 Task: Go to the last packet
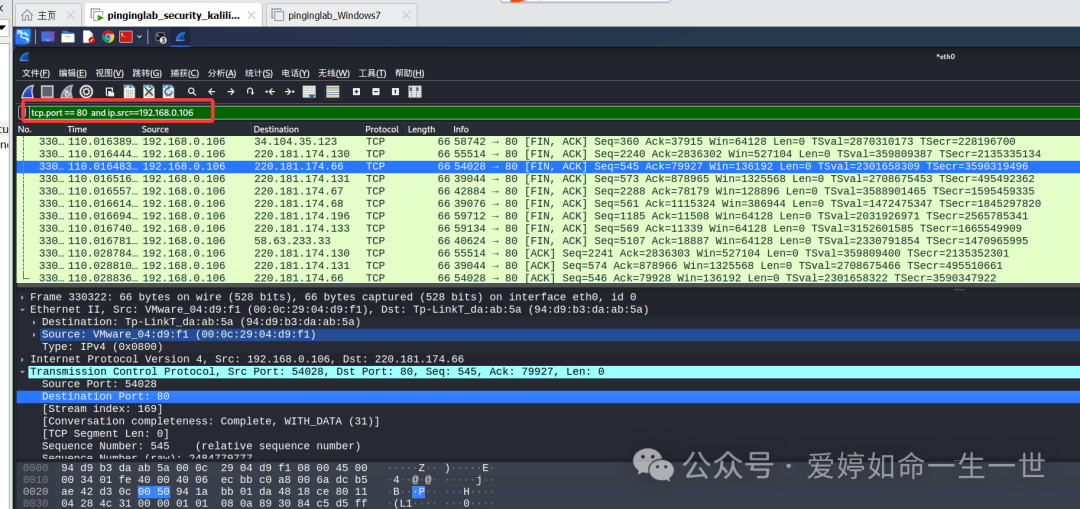pyautogui.click(x=289, y=92)
